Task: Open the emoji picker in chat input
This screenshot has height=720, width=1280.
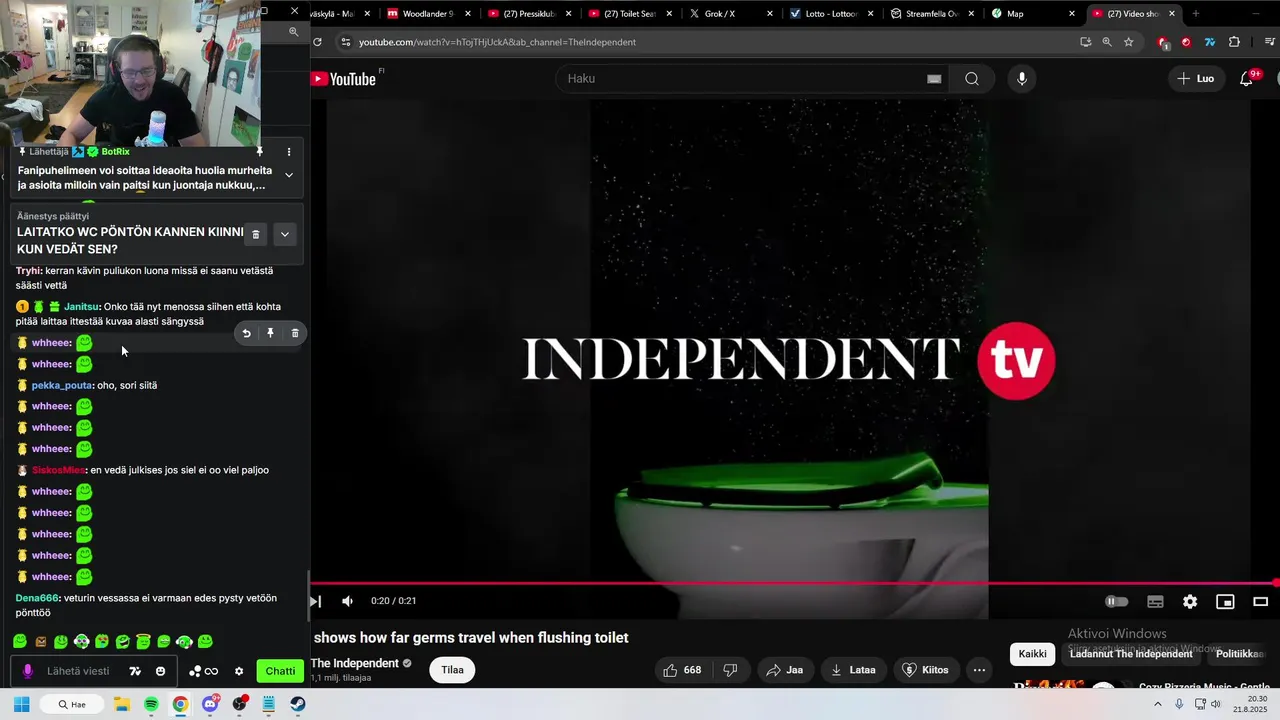Action: 160,671
